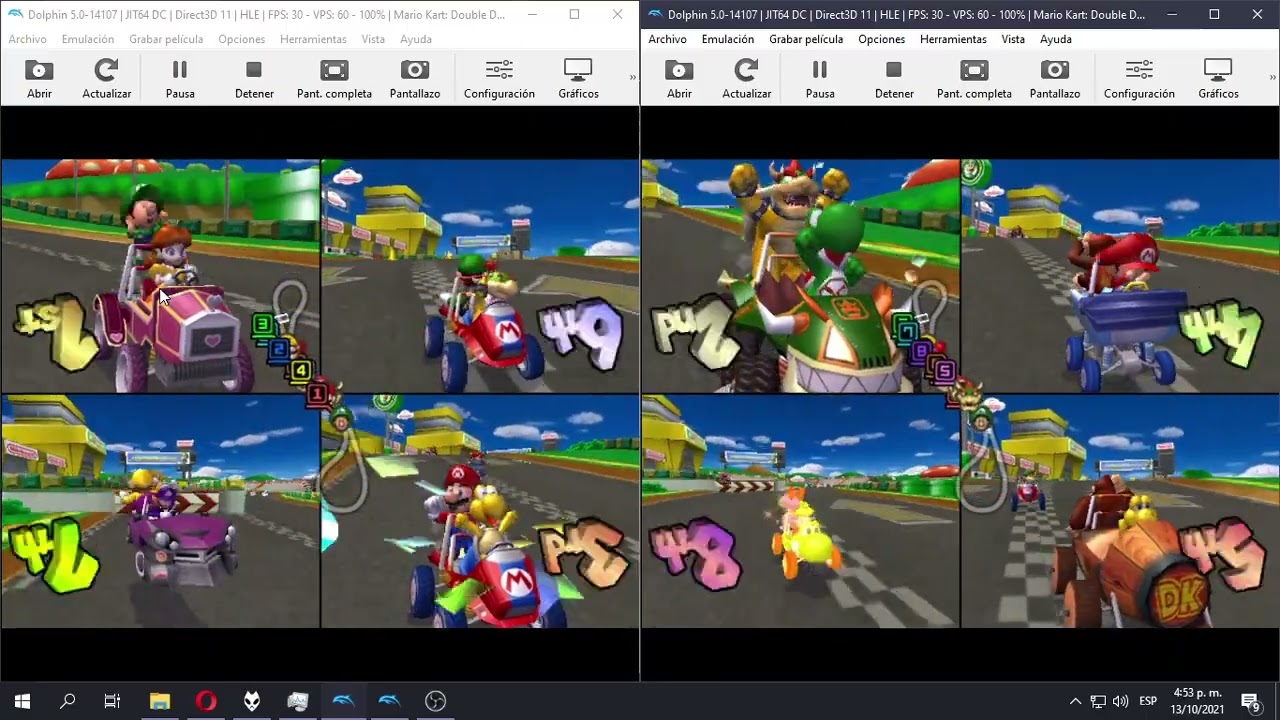Pause emulation in right Dolphin window
This screenshot has height=720, width=1280.
820,79
